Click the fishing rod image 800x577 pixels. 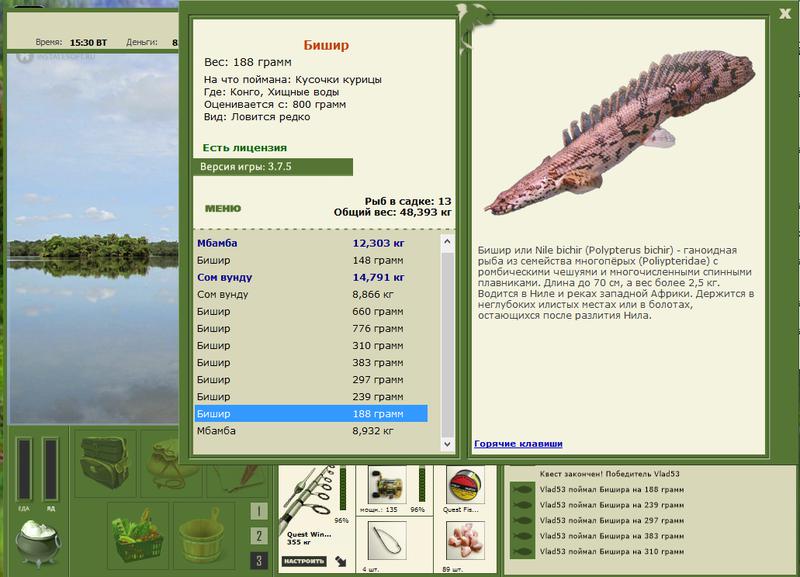click(308, 495)
